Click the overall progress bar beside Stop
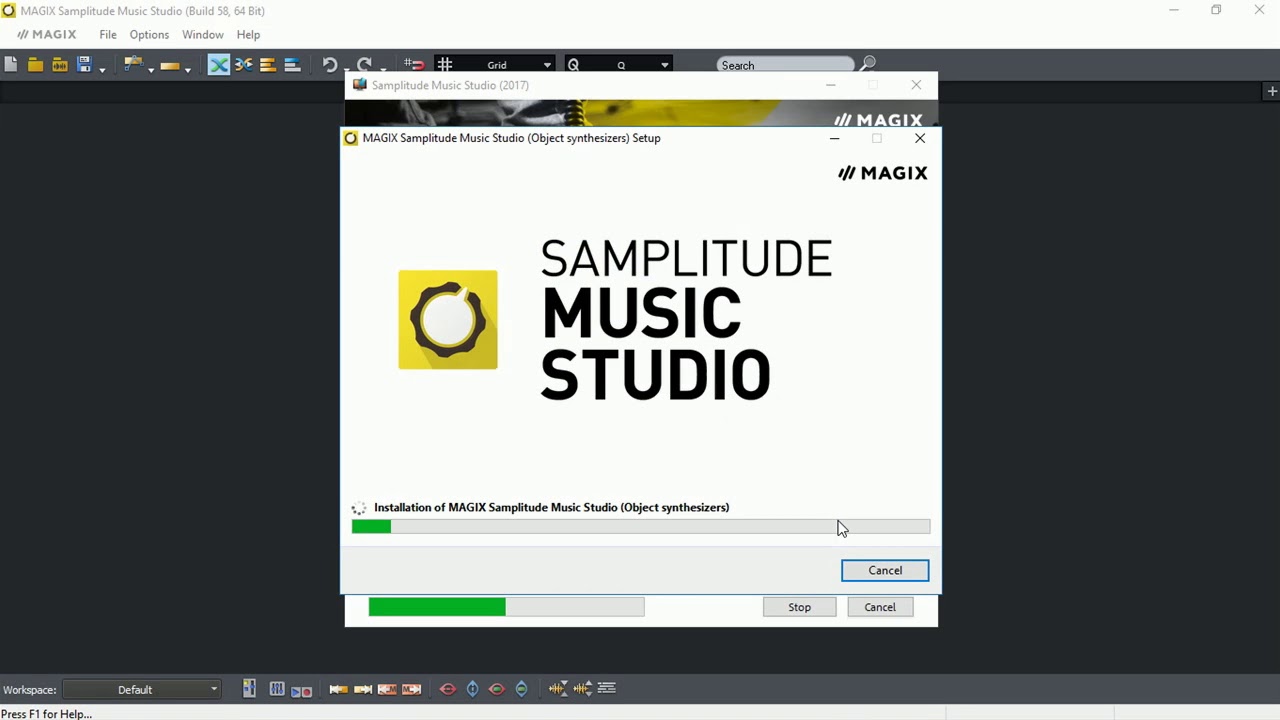 coord(507,606)
